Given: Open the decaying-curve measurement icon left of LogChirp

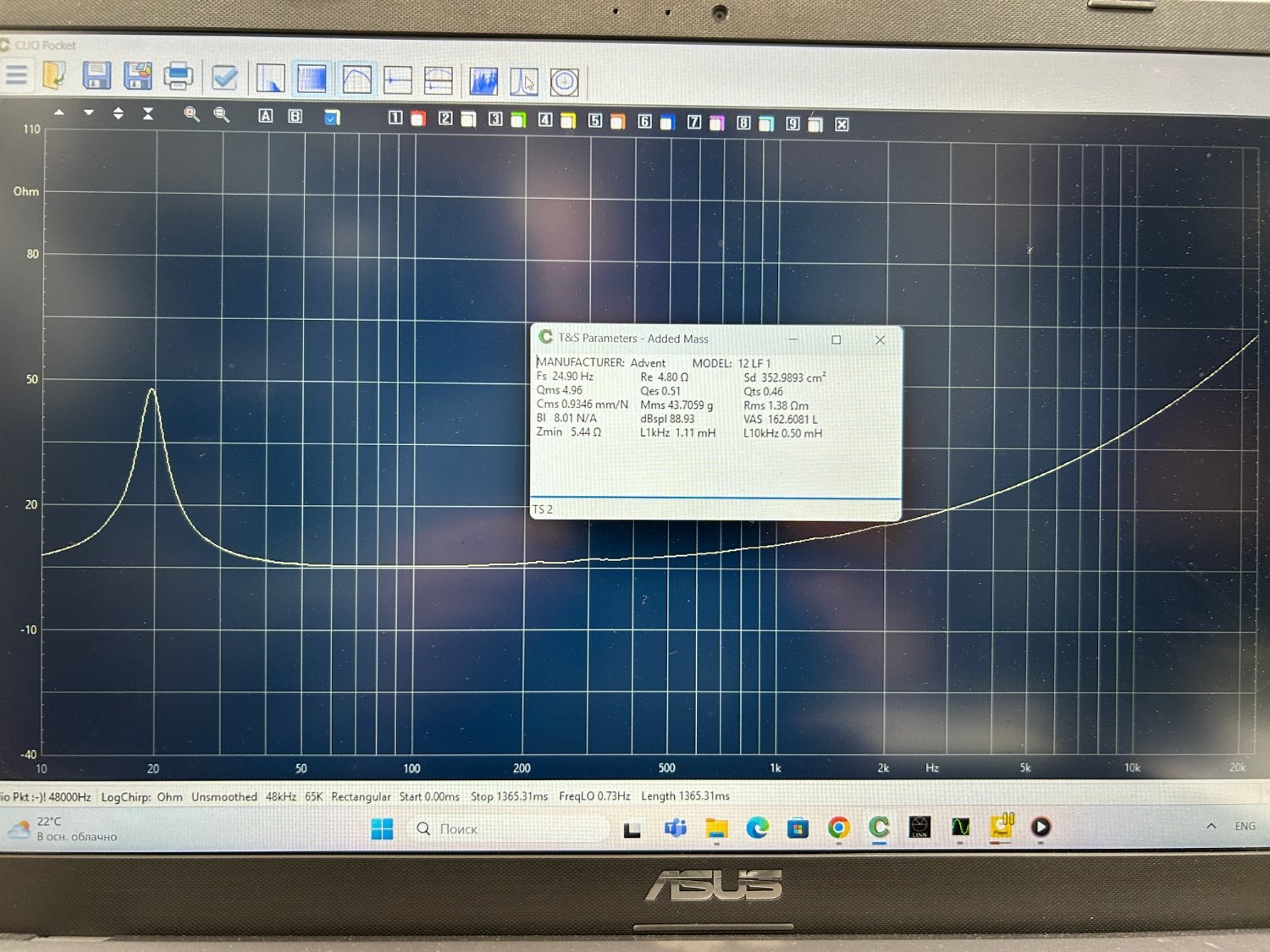Looking at the screenshot, I should tap(270, 80).
